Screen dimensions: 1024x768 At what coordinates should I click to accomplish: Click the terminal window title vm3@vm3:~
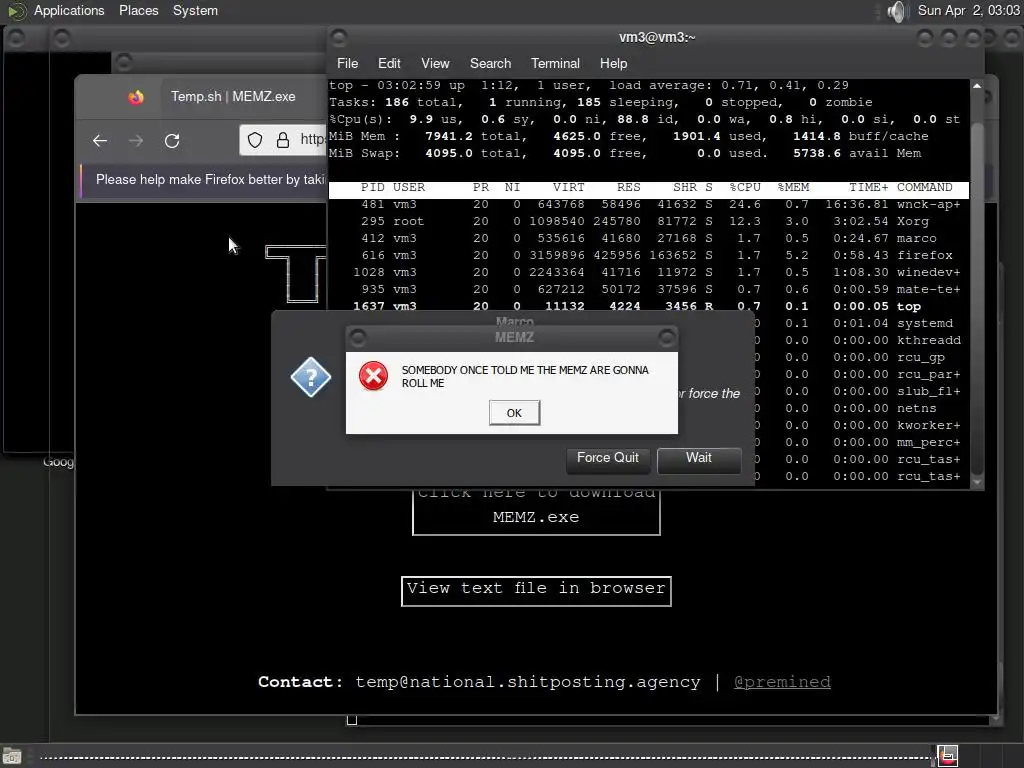(x=657, y=37)
